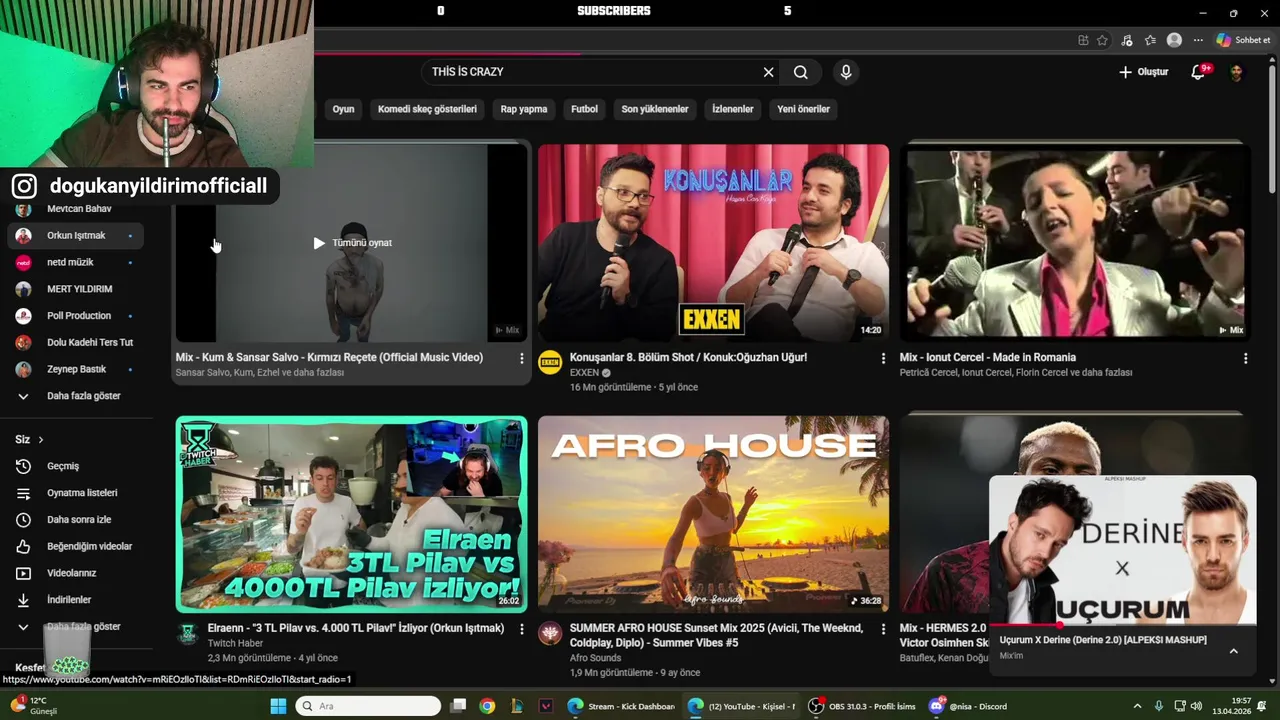Switch to Discord taskbar window
This screenshot has width=1280, height=720.
(968, 706)
